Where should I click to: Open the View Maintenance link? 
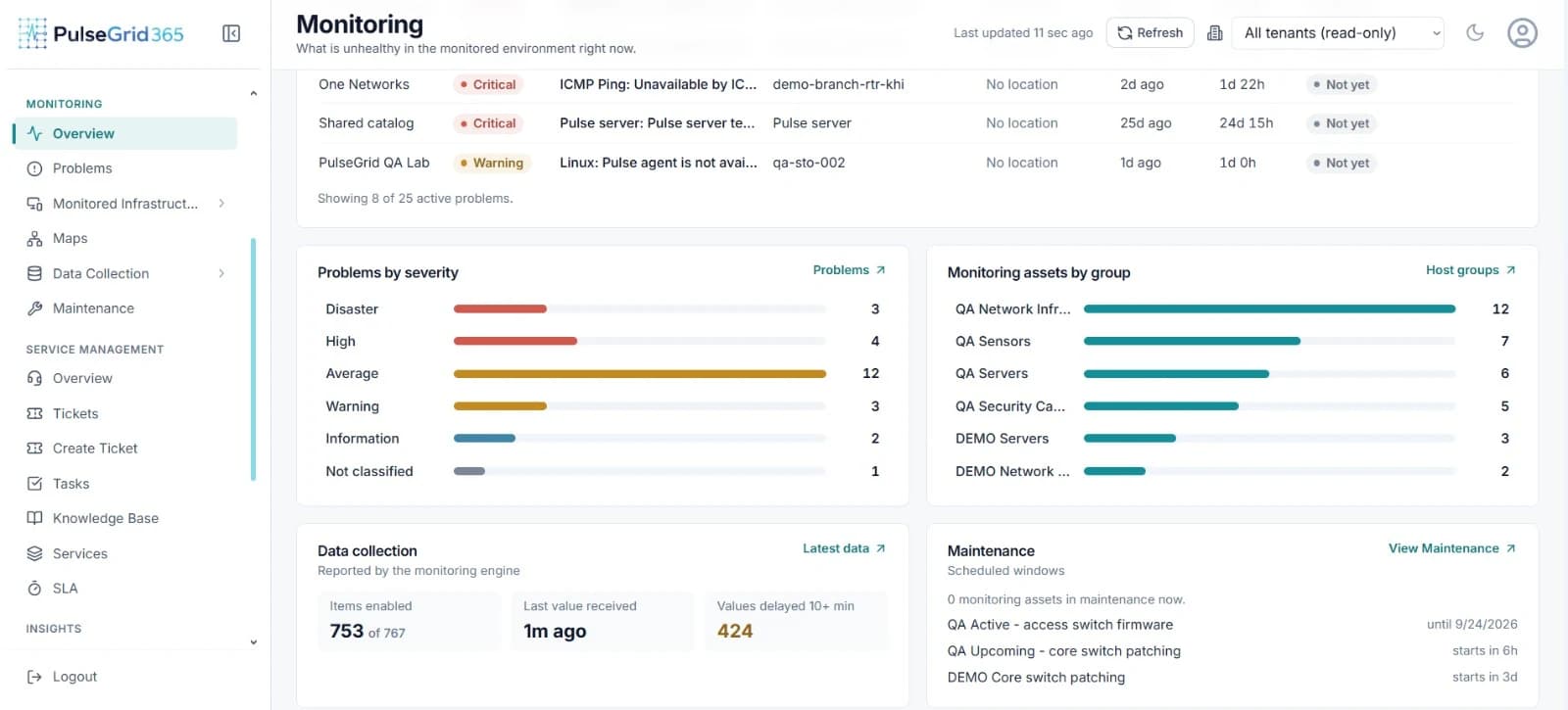(1452, 548)
